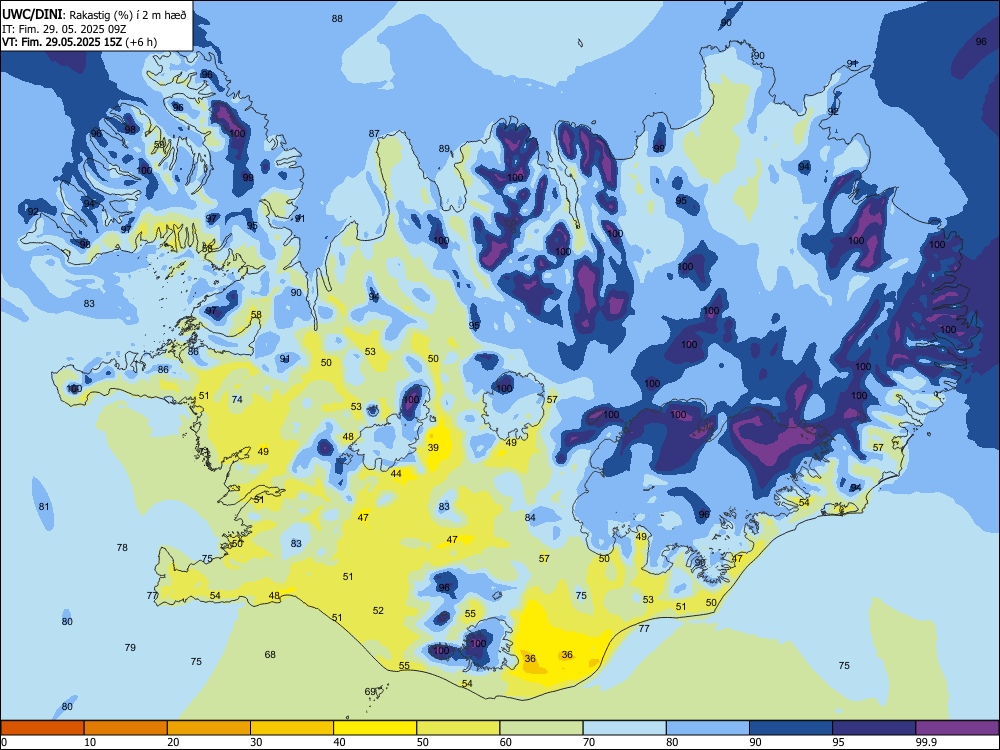Pick the indigo 95–99.9 legend swatch
The image size is (1000, 750).
click(874, 728)
